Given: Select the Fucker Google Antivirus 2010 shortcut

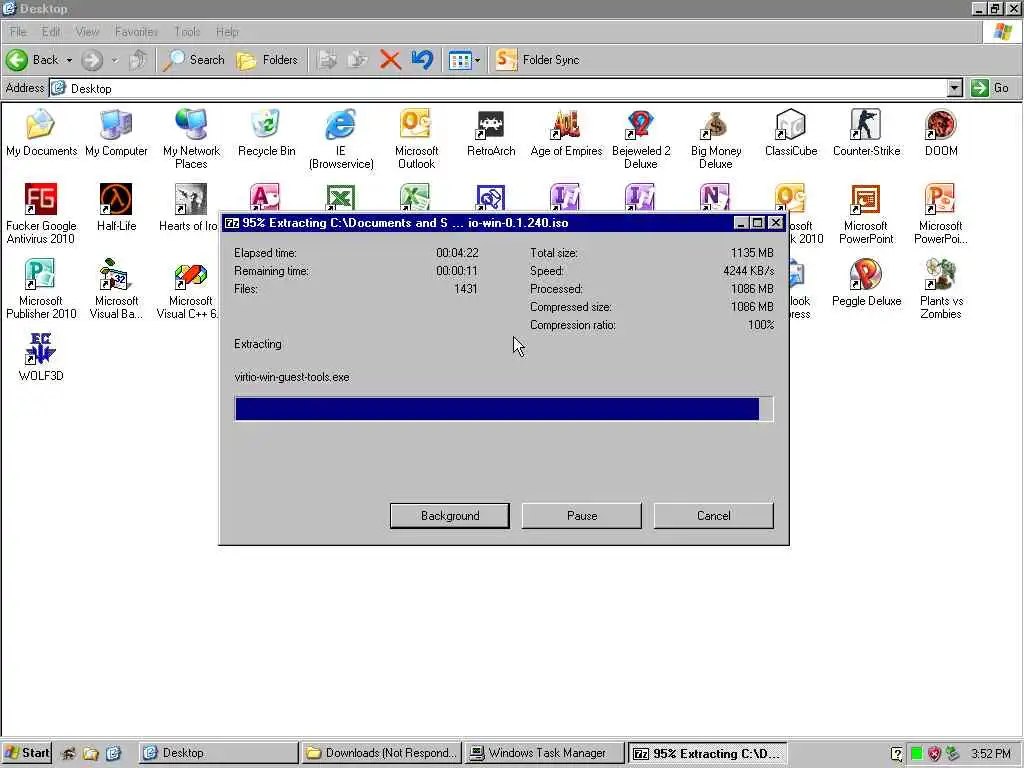Looking at the screenshot, I should (40, 214).
